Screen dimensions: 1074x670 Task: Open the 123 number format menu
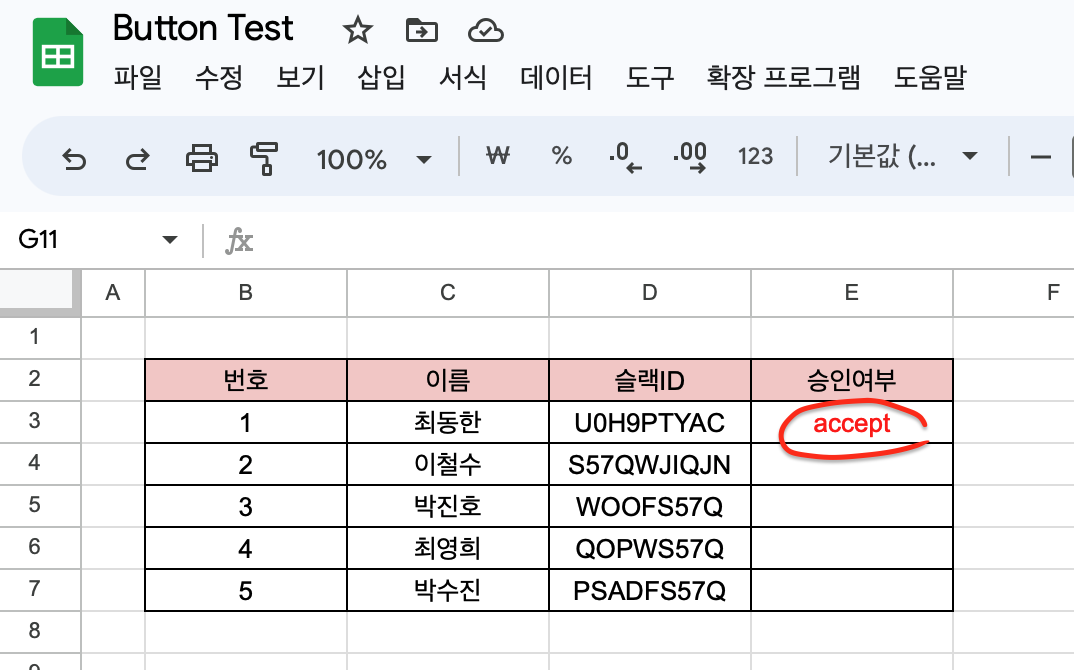[755, 156]
